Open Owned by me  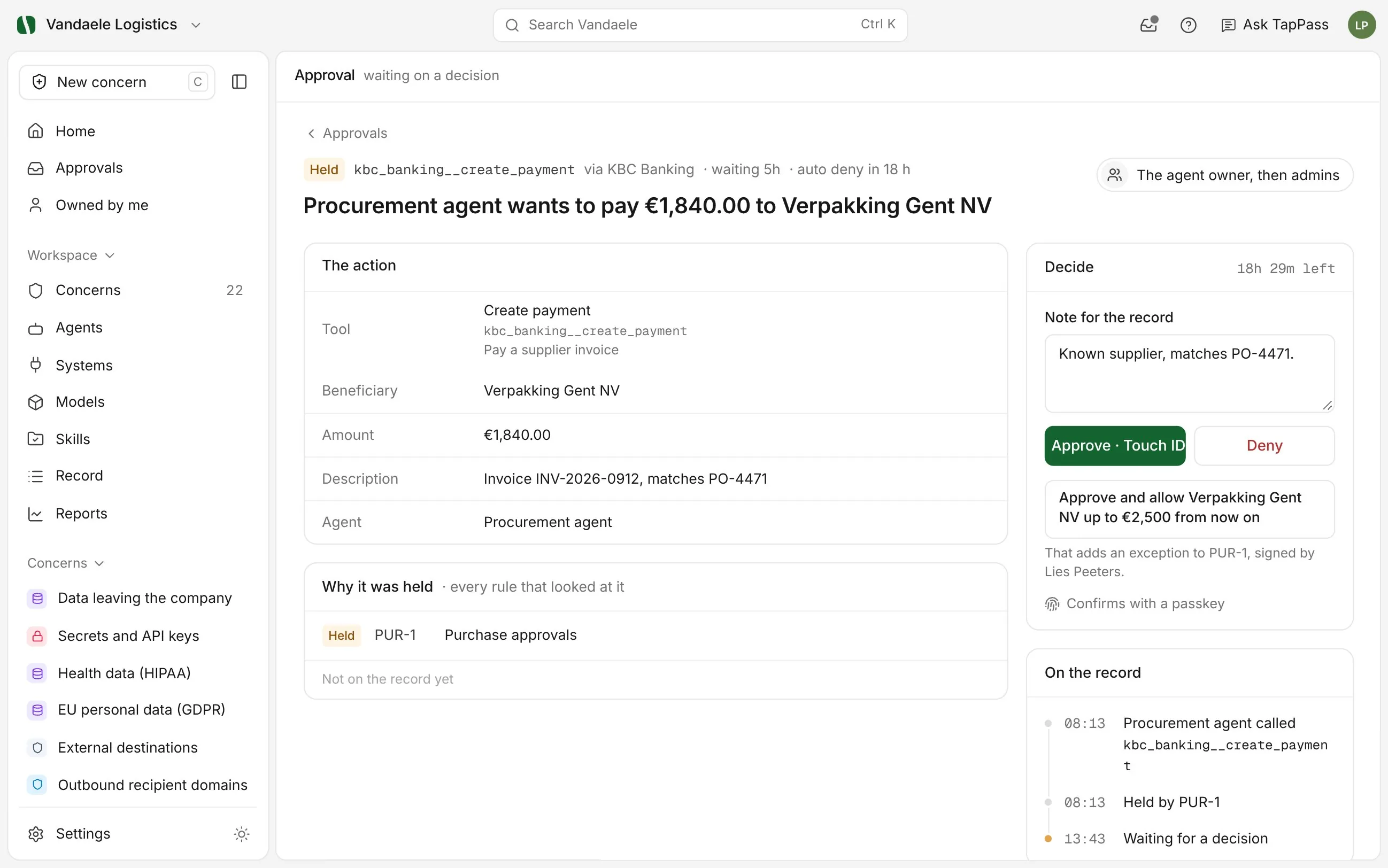[x=137, y=205]
